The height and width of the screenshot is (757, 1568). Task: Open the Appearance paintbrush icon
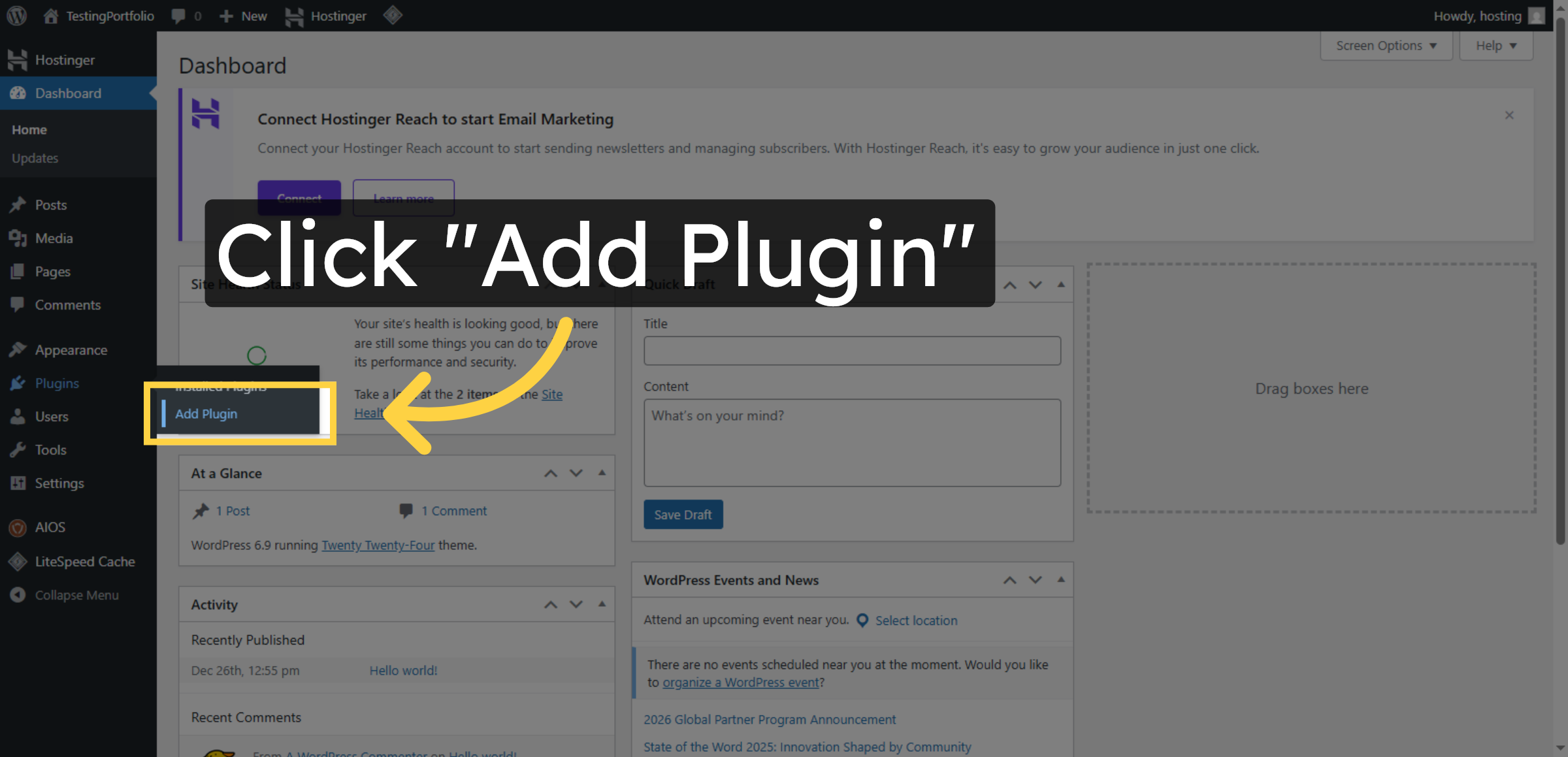click(18, 349)
